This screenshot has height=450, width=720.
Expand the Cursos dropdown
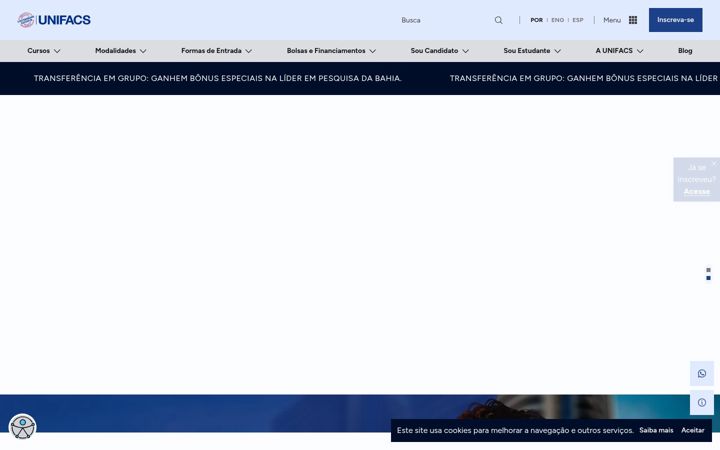pyautogui.click(x=44, y=51)
